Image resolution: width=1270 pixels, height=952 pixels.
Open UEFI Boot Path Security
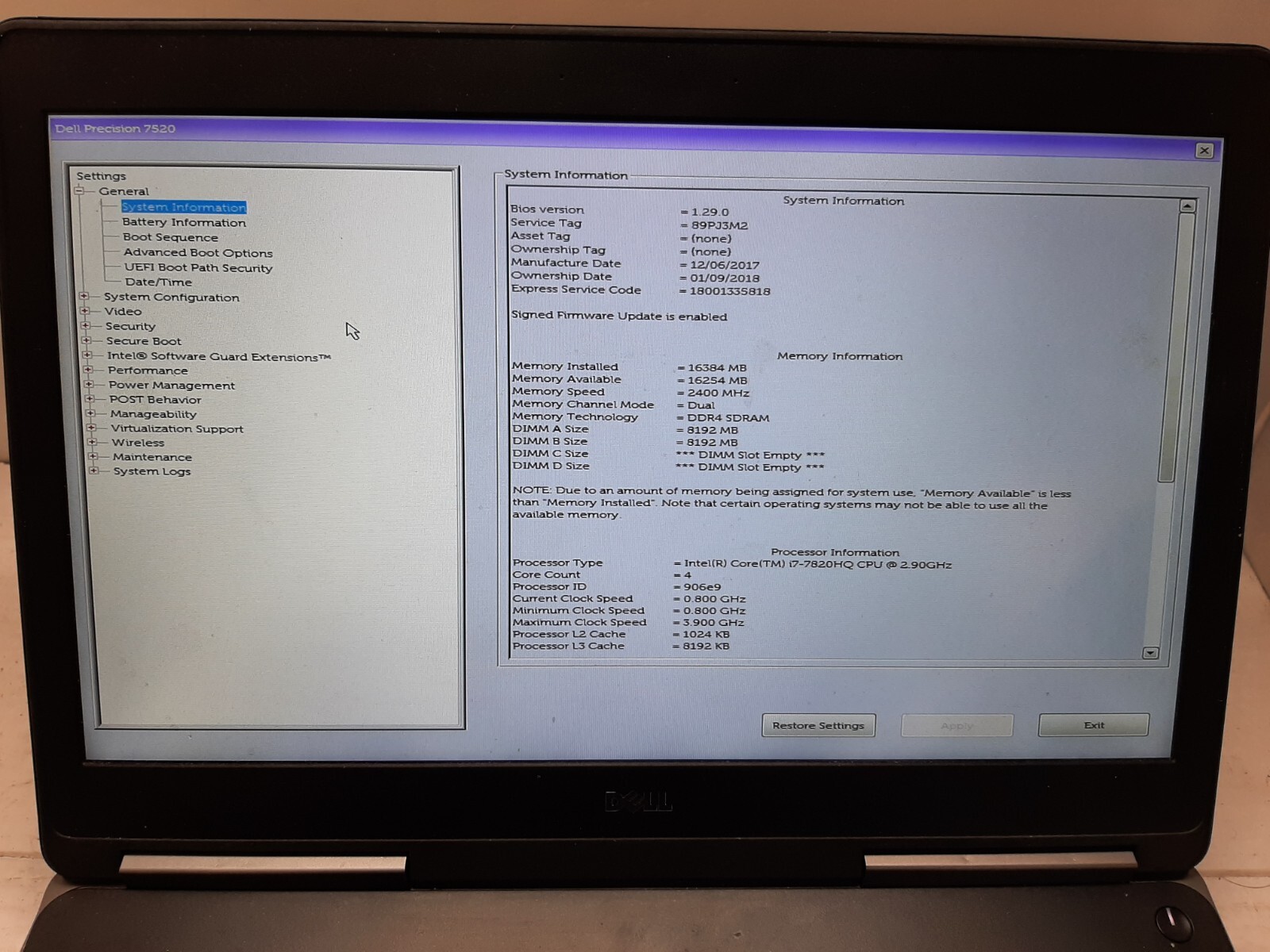[198, 267]
